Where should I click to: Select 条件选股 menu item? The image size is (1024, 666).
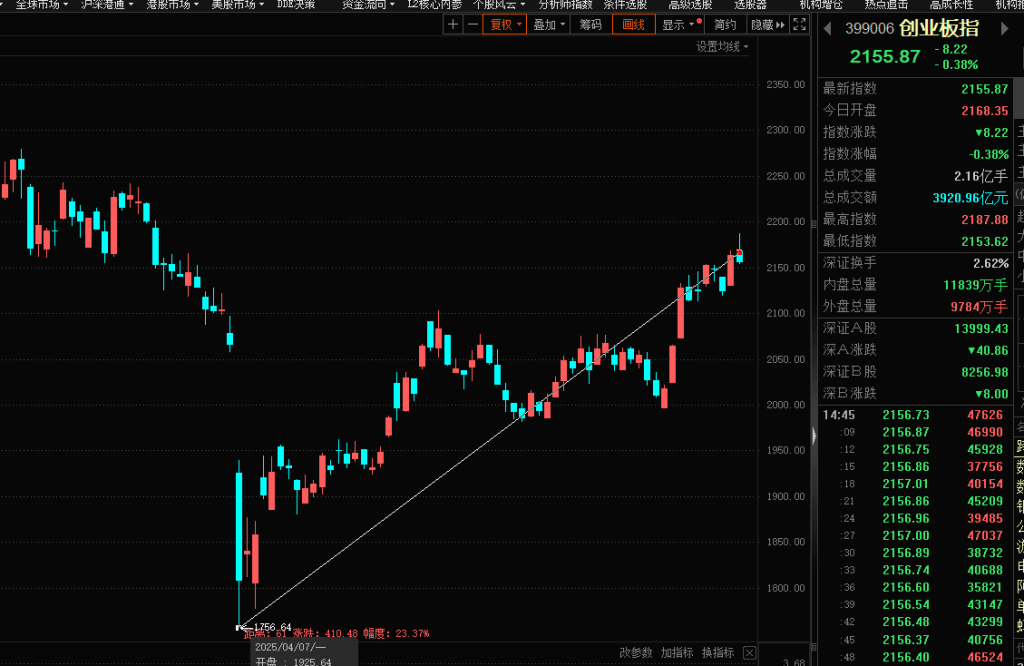[625, 5]
